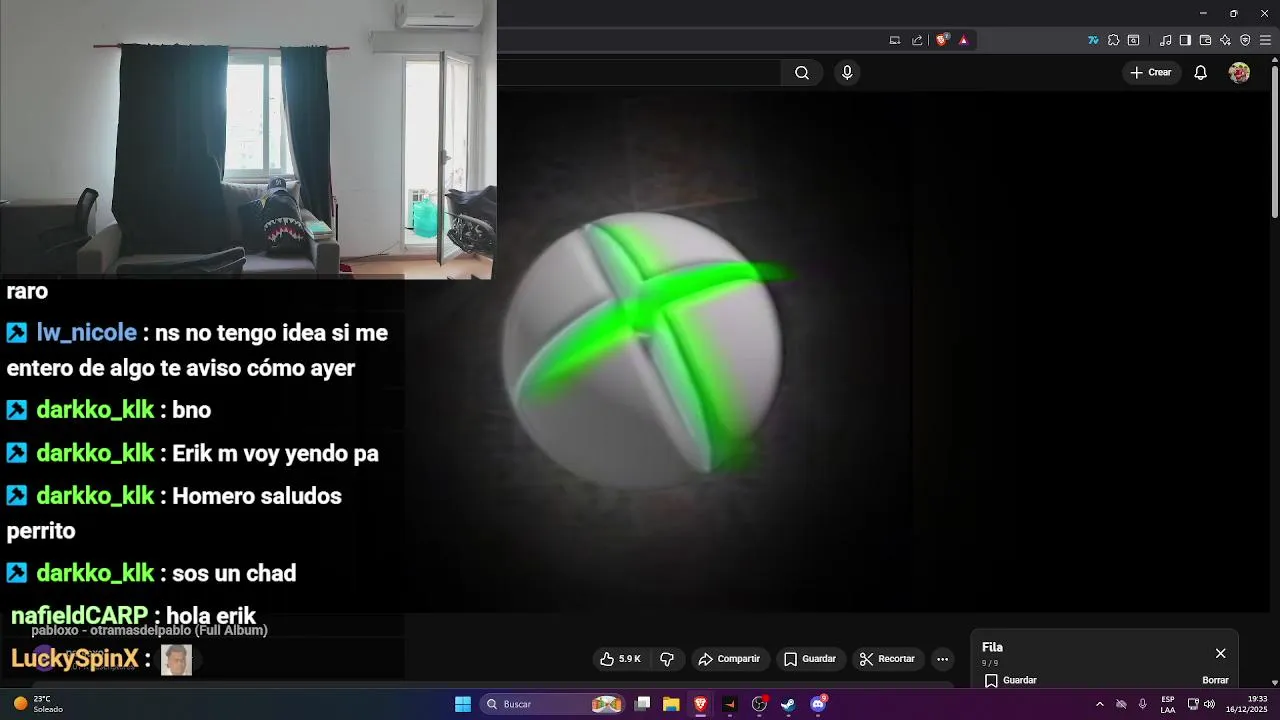Click LuckySpinX username in chat
1280x720 pixels.
pyautogui.click(x=75, y=659)
